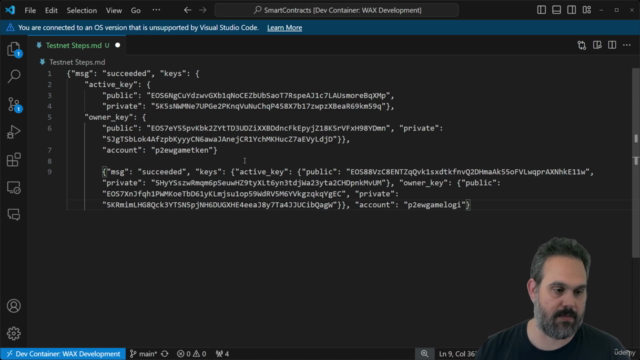The image size is (640, 360).
Task: Open the Manage settings gear
Action: coord(14,333)
